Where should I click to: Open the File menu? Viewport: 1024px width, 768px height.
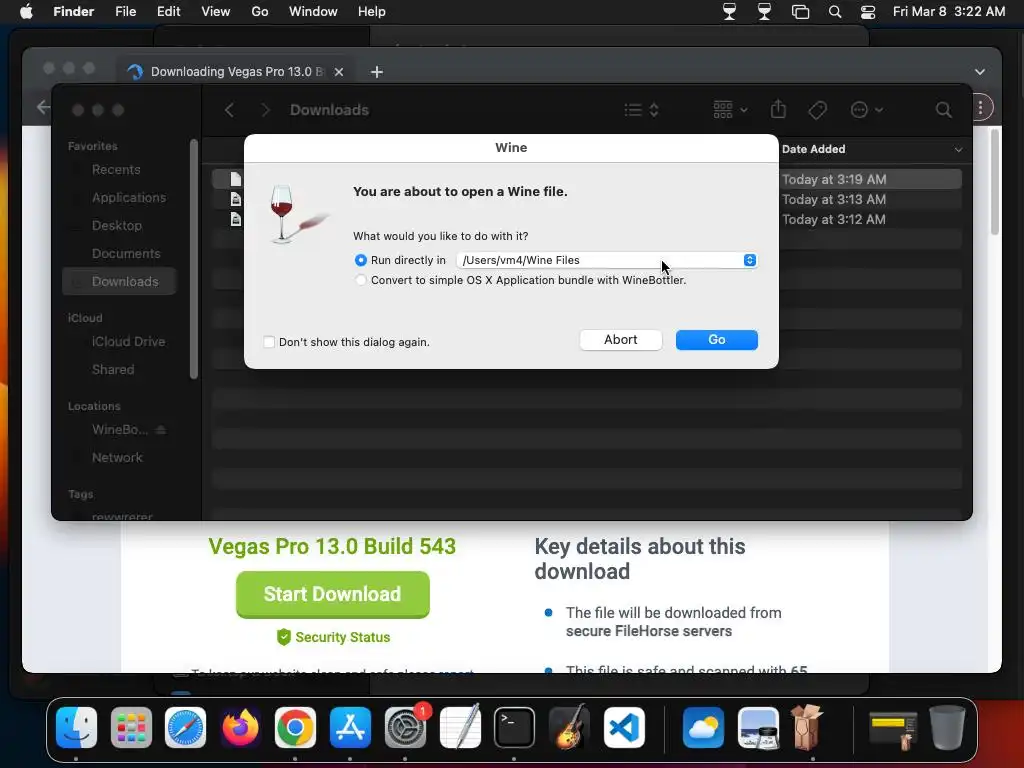(125, 12)
